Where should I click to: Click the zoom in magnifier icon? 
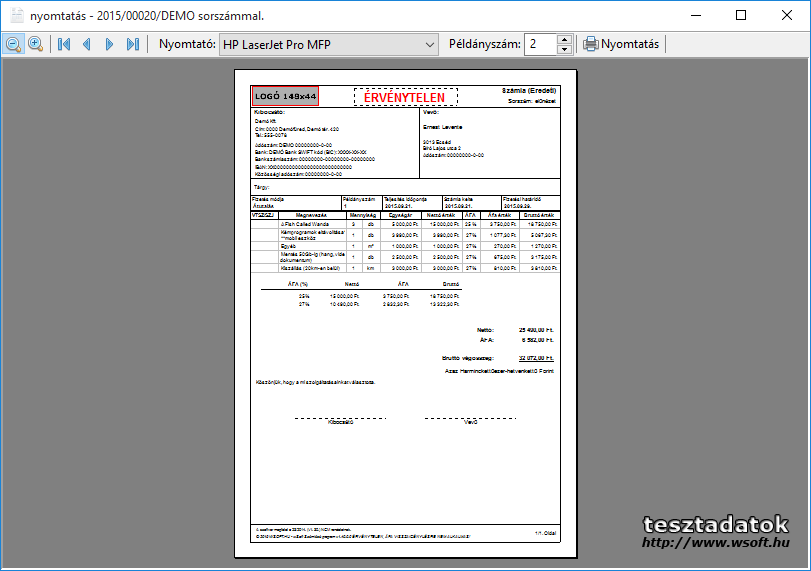pos(35,44)
